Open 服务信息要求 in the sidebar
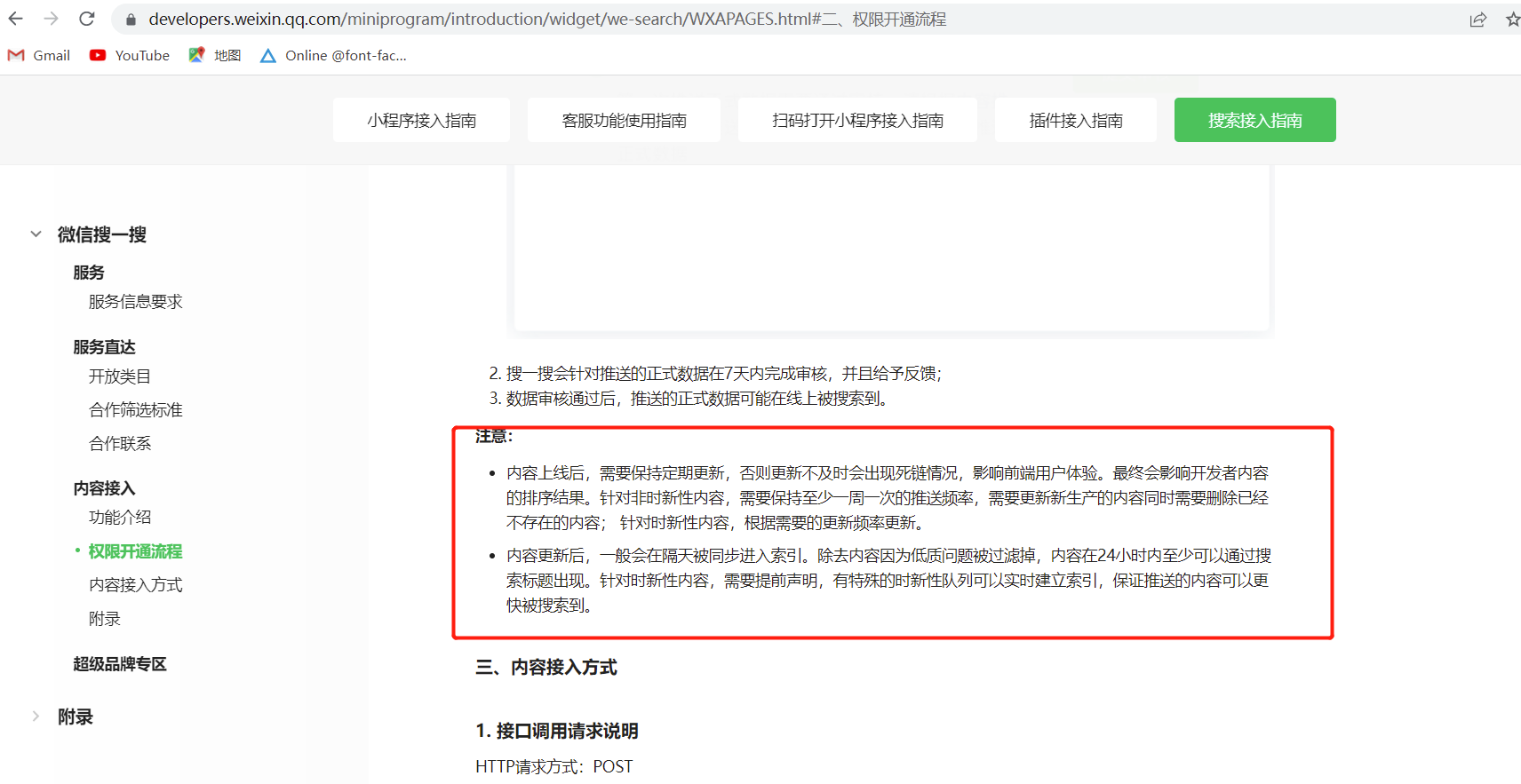Viewport: 1521px width, 784px height. pyautogui.click(x=135, y=302)
